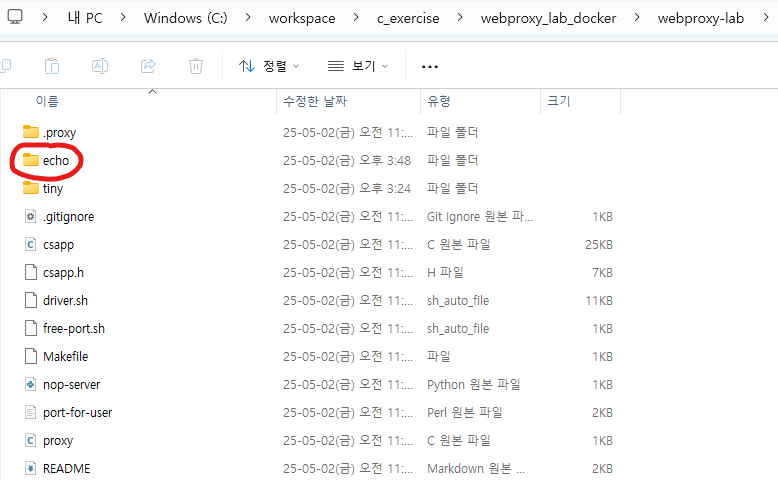
Task: Click the 7KB size of csapp.h
Action: click(x=602, y=273)
